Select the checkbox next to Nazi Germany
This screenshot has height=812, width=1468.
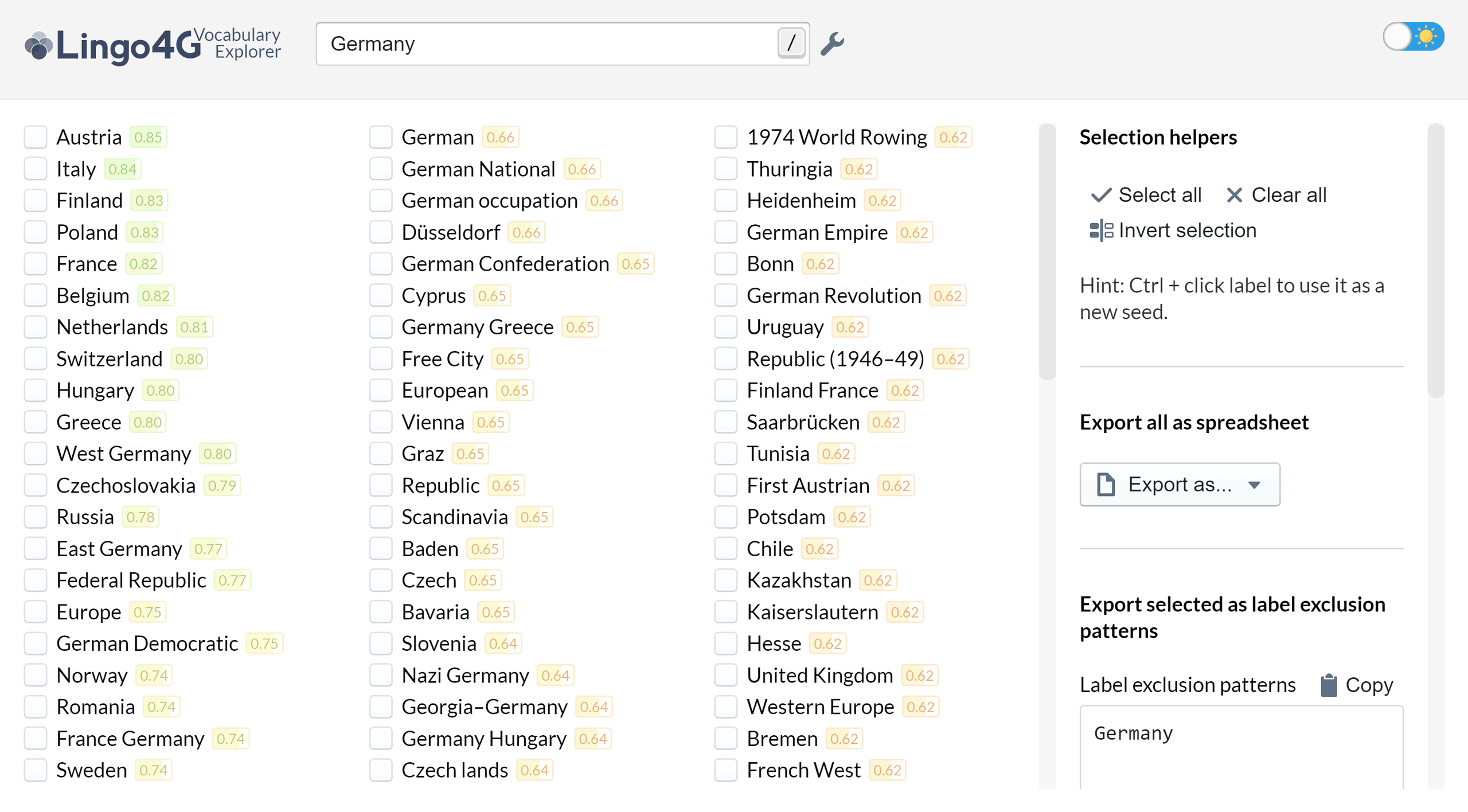click(x=382, y=674)
